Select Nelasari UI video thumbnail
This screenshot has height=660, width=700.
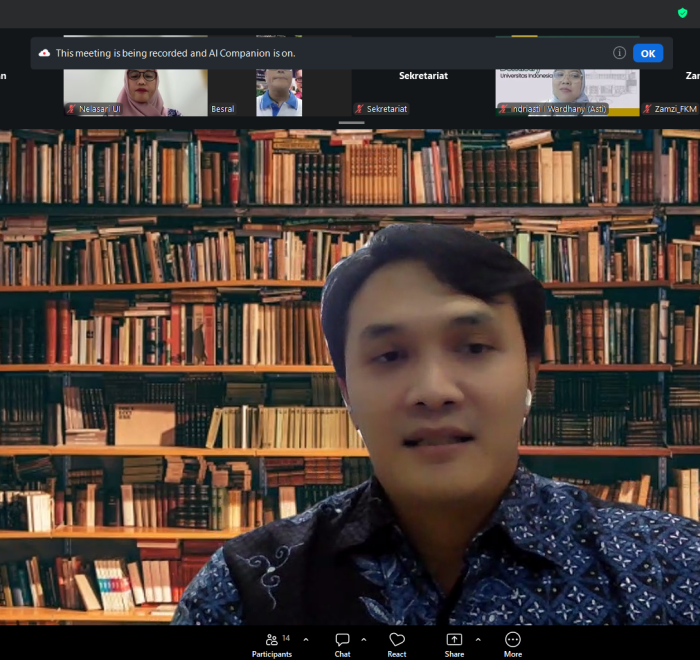click(x=135, y=92)
